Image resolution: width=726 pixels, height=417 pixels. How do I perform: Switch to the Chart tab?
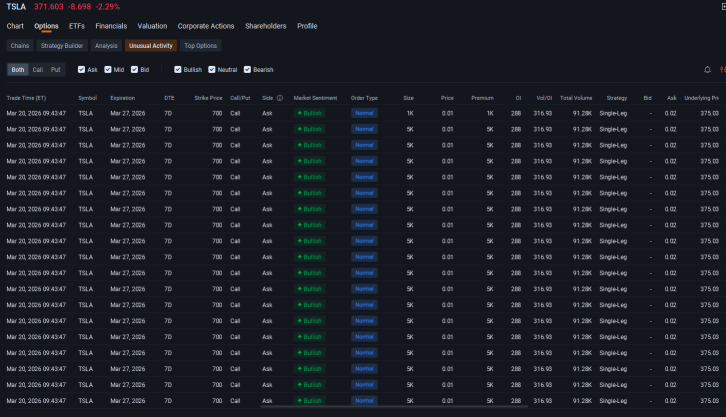15,26
